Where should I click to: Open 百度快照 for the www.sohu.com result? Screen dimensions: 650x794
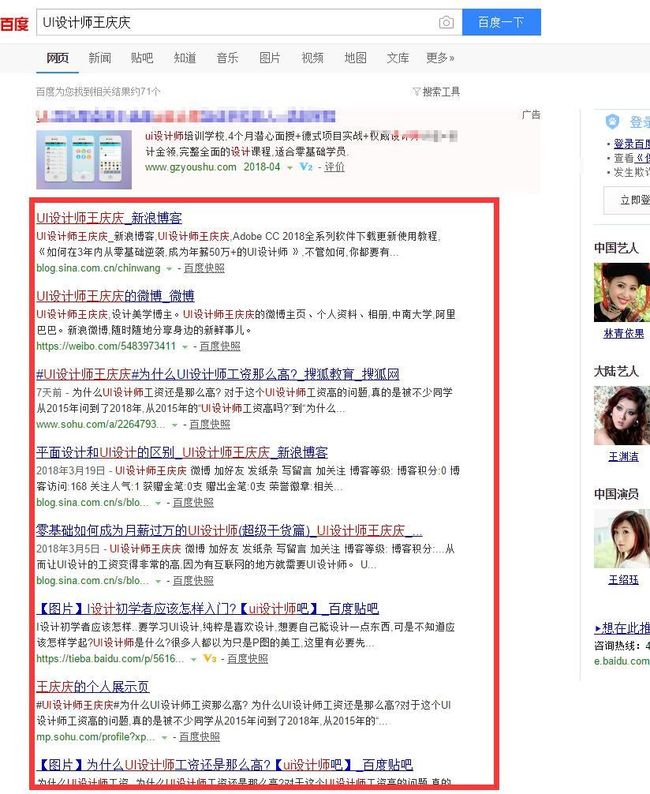coord(210,424)
